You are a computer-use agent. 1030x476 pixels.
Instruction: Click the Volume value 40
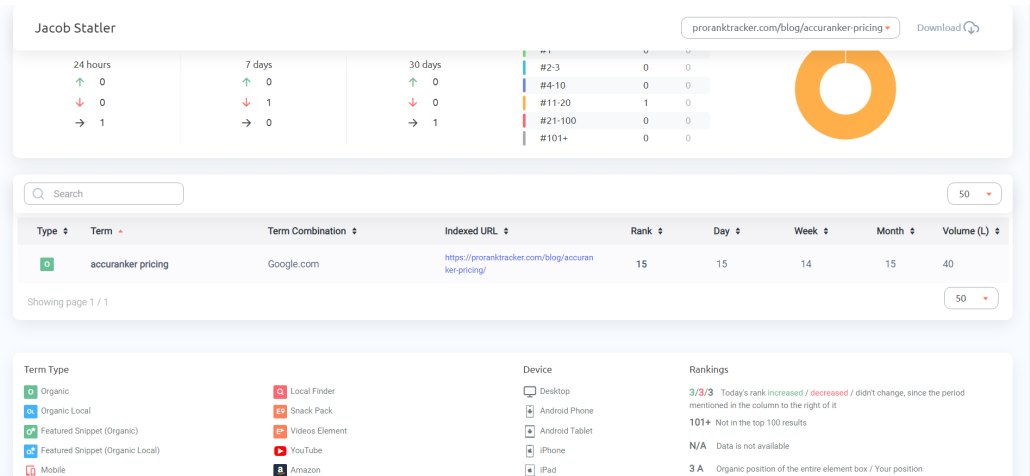point(948,264)
